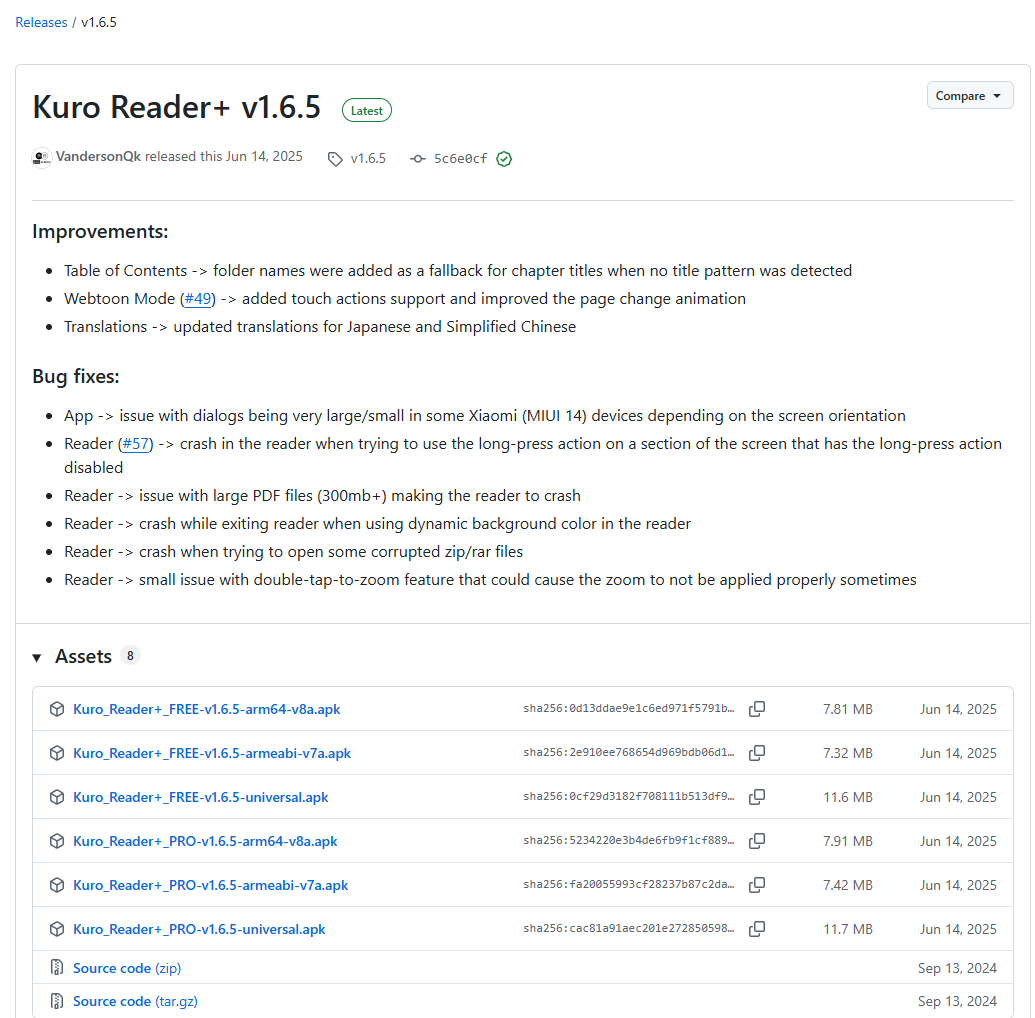This screenshot has height=1018, width=1035.
Task: Open the Compare dropdown
Action: 969,96
